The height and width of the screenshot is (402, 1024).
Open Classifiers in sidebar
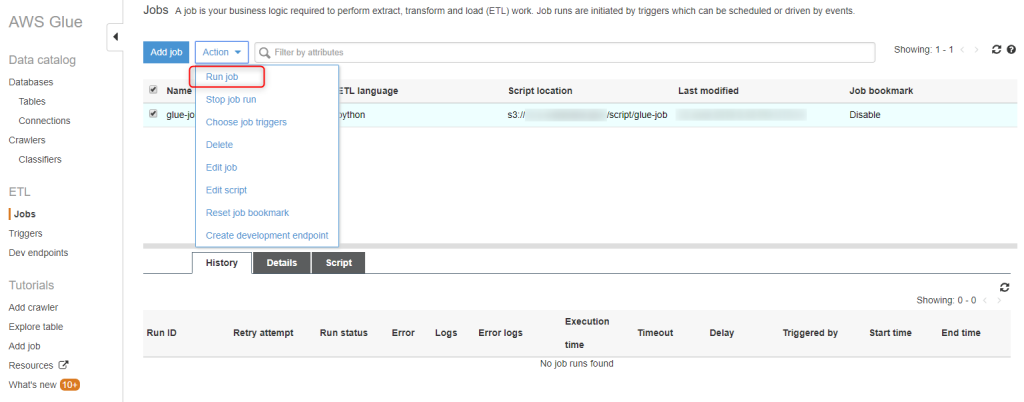(40, 159)
